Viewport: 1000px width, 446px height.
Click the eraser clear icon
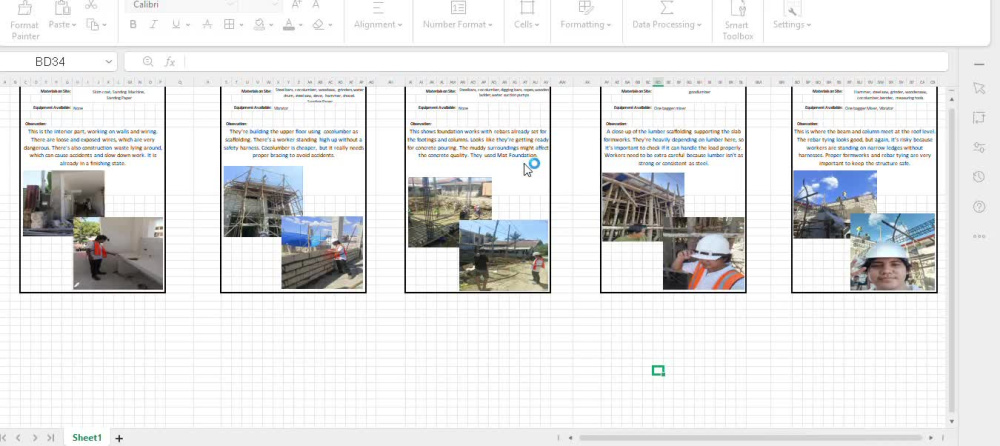tap(318, 24)
